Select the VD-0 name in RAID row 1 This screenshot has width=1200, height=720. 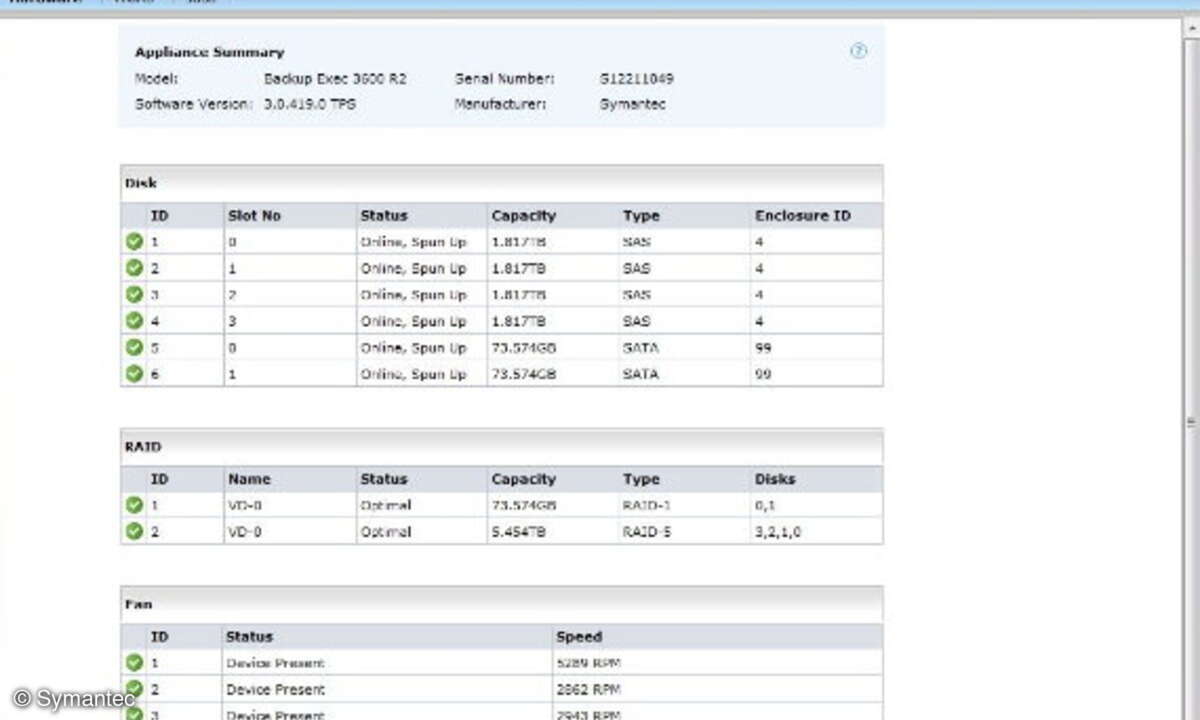tap(244, 505)
